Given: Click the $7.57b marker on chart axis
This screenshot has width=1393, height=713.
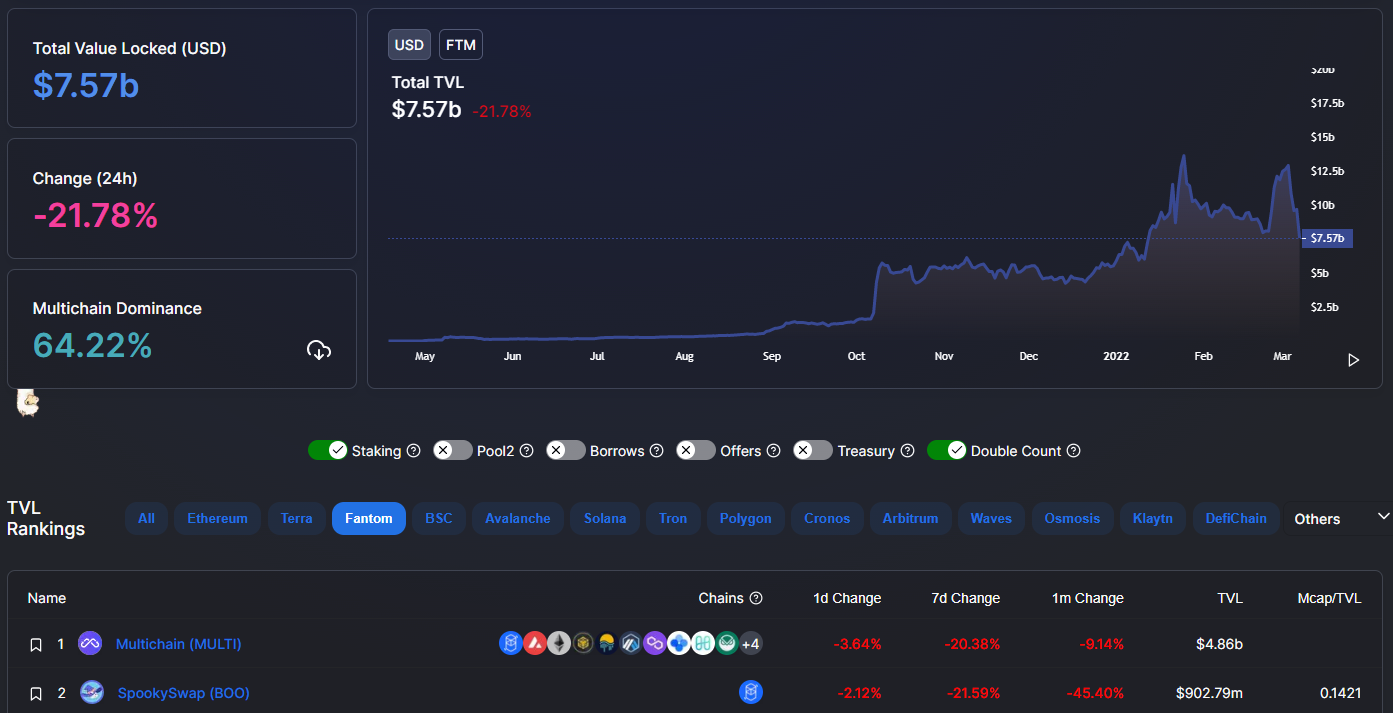Looking at the screenshot, I should [1327, 238].
